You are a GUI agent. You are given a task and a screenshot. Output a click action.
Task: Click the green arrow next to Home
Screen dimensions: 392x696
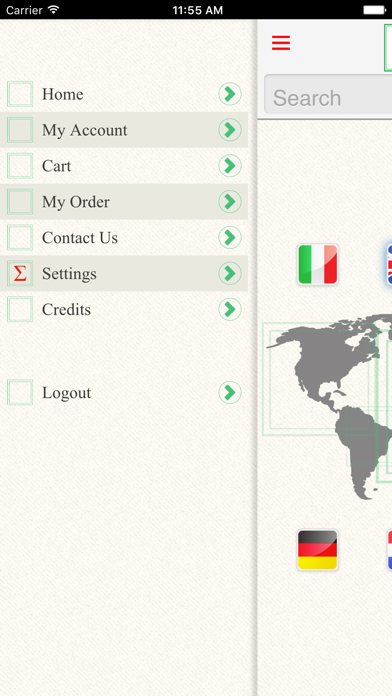[230, 94]
